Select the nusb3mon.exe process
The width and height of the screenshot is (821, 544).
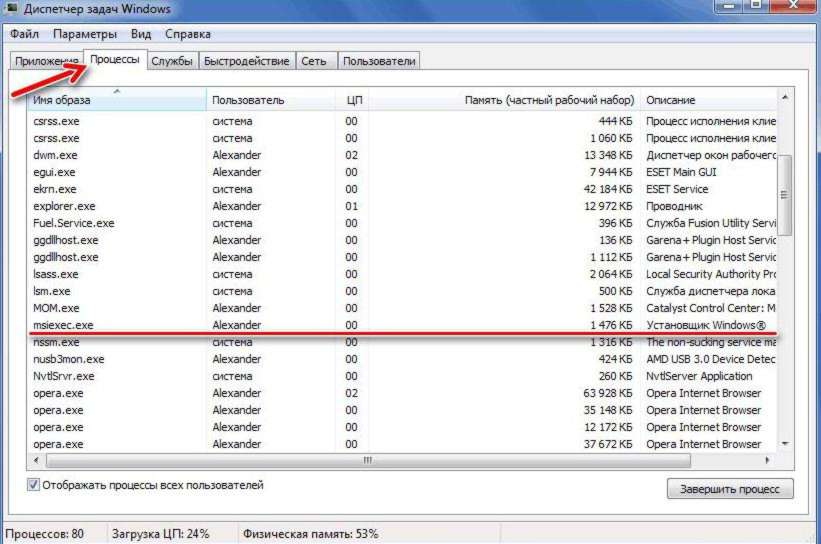[x=403, y=359]
